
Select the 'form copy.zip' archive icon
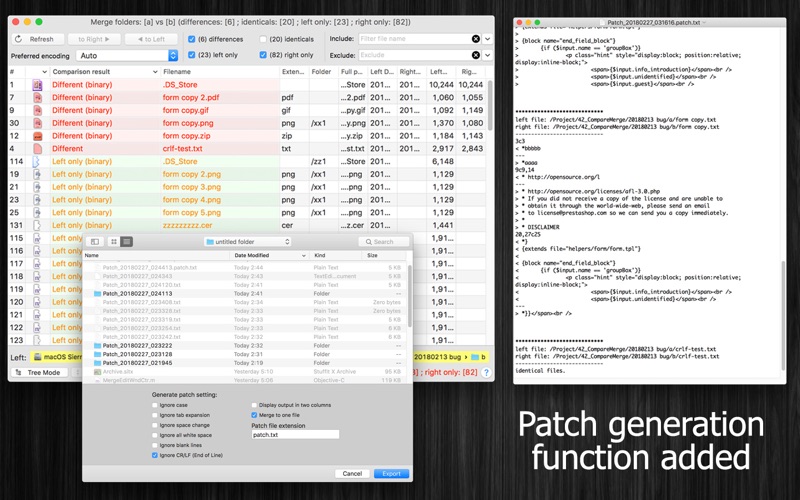tap(37, 136)
